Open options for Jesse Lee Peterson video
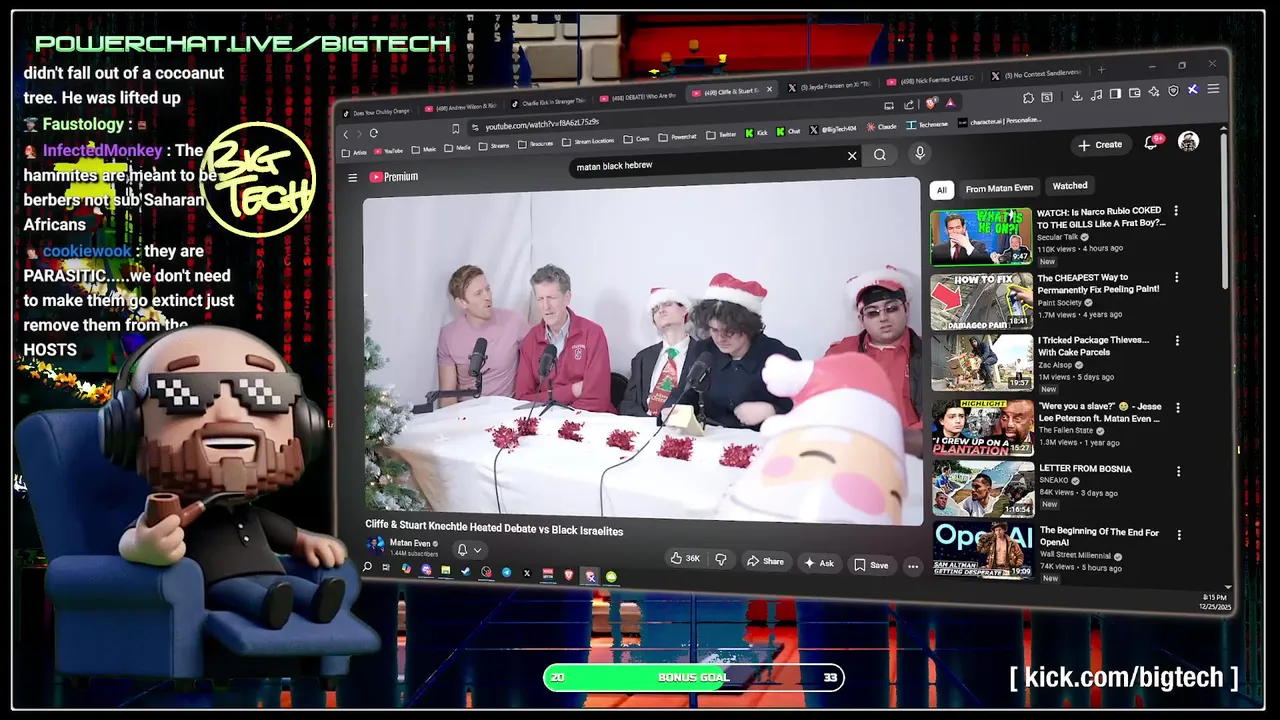This screenshot has height=720, width=1280. pyautogui.click(x=1176, y=408)
